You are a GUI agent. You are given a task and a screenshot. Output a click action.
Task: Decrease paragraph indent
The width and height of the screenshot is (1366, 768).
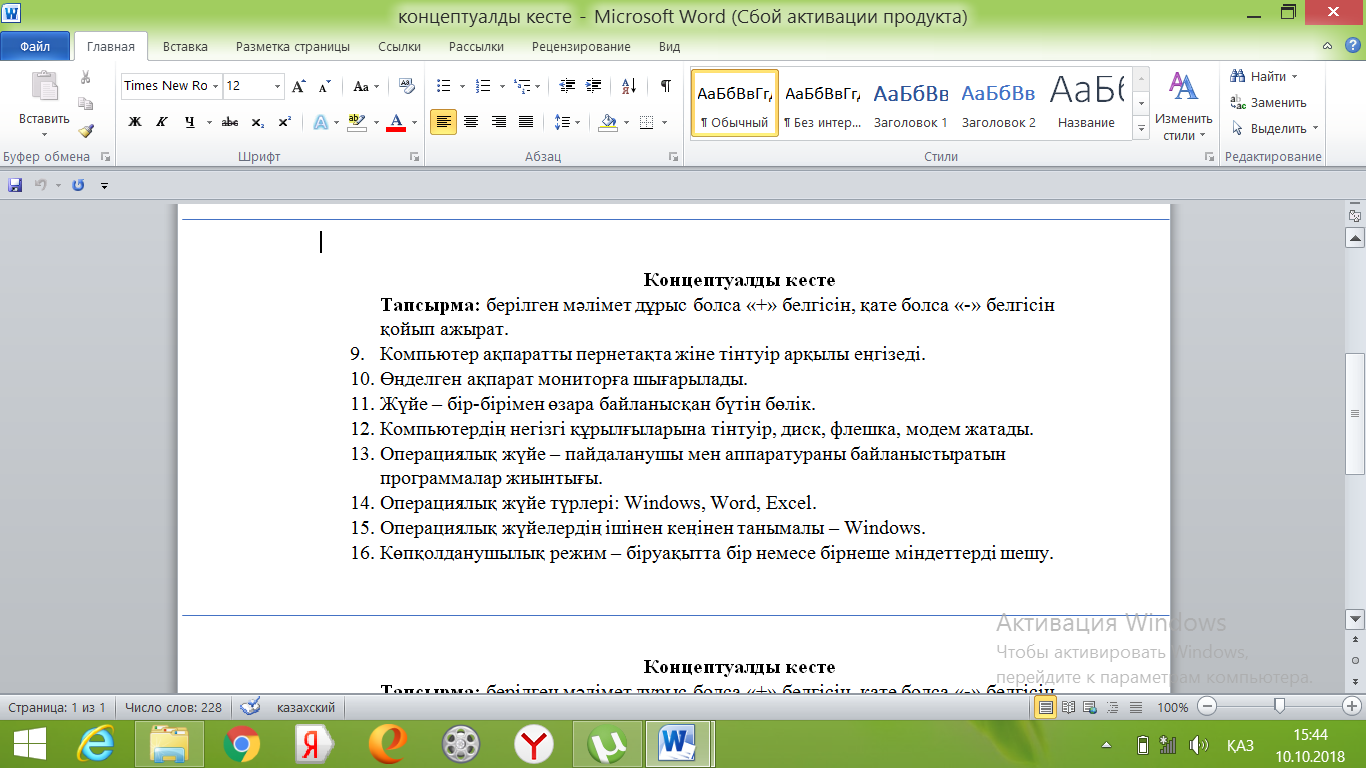[568, 86]
